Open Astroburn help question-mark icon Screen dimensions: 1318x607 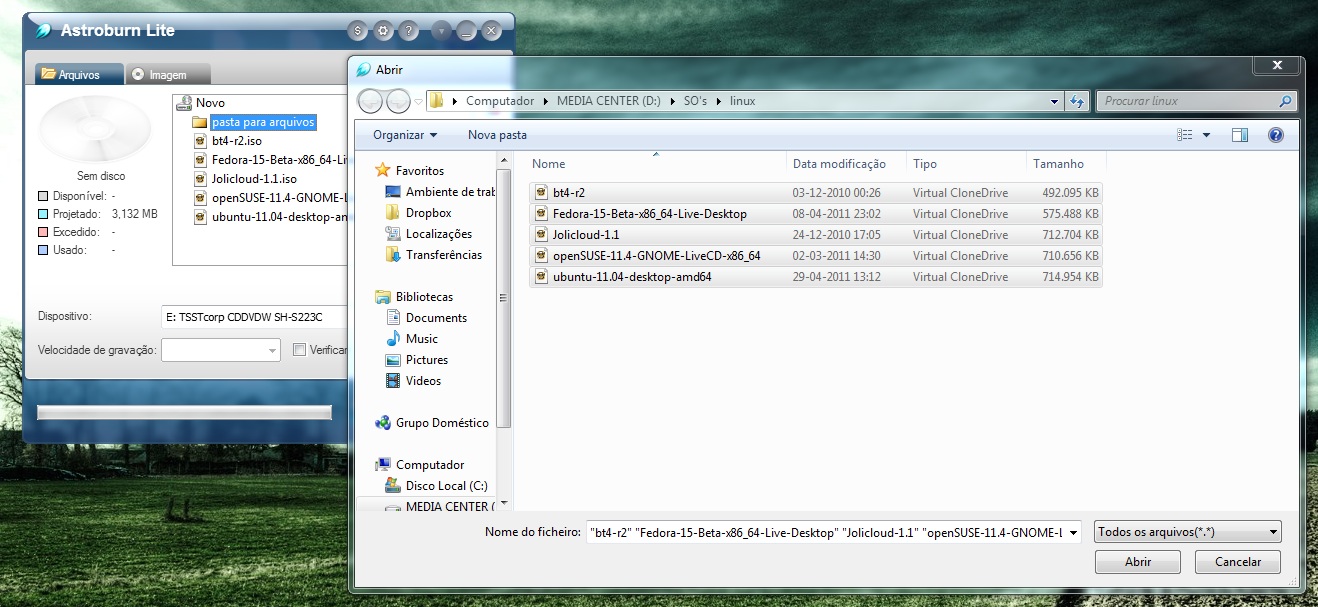click(x=408, y=31)
